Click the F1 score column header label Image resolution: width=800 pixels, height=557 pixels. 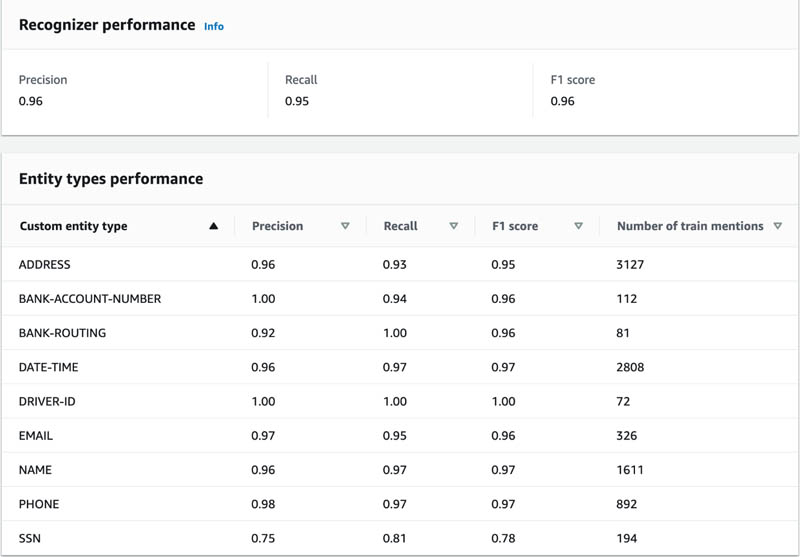(x=515, y=226)
